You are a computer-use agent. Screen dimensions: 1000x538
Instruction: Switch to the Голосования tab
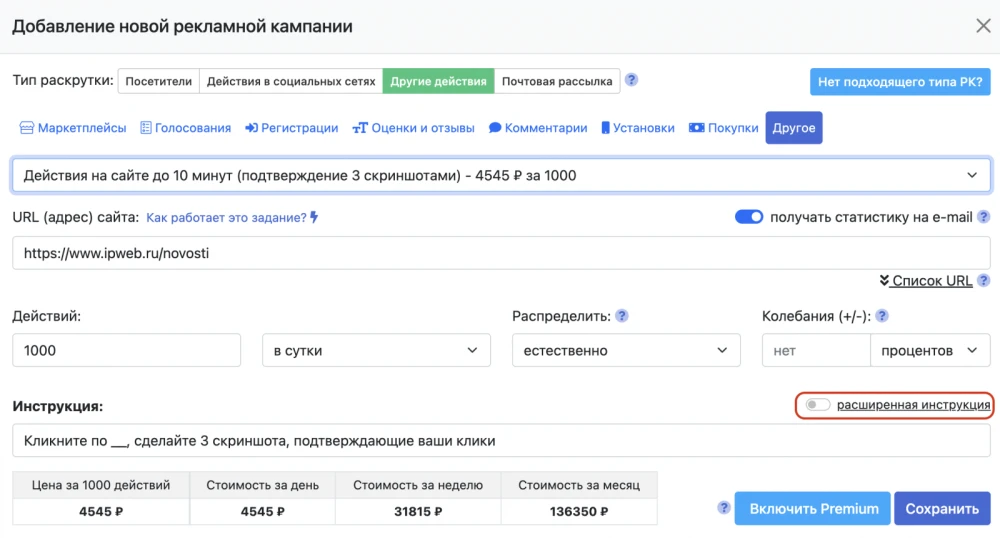pyautogui.click(x=185, y=128)
